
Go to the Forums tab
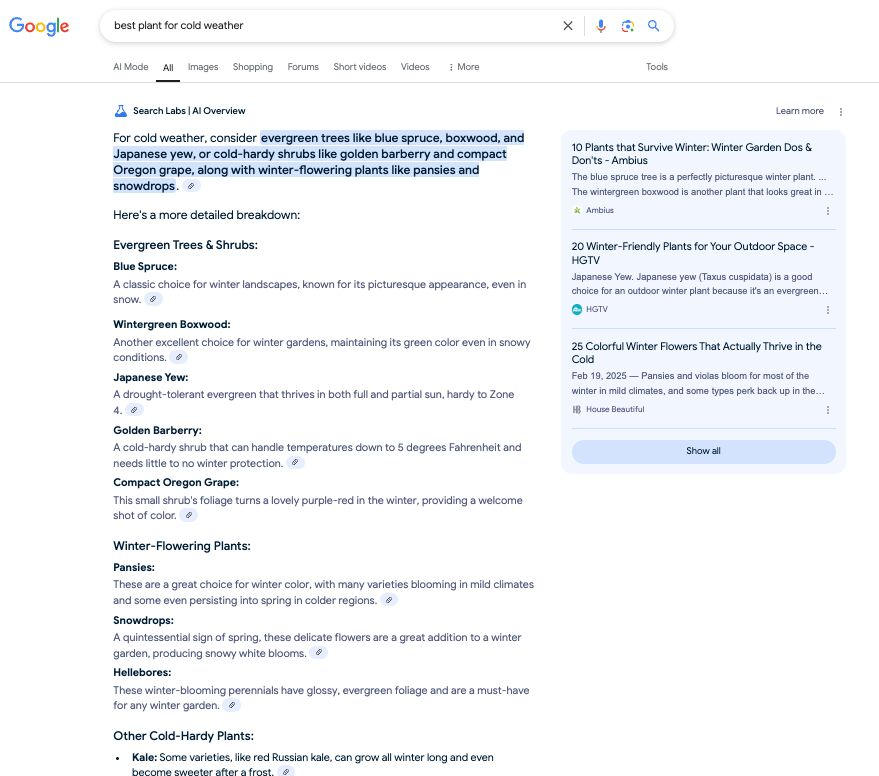point(303,67)
